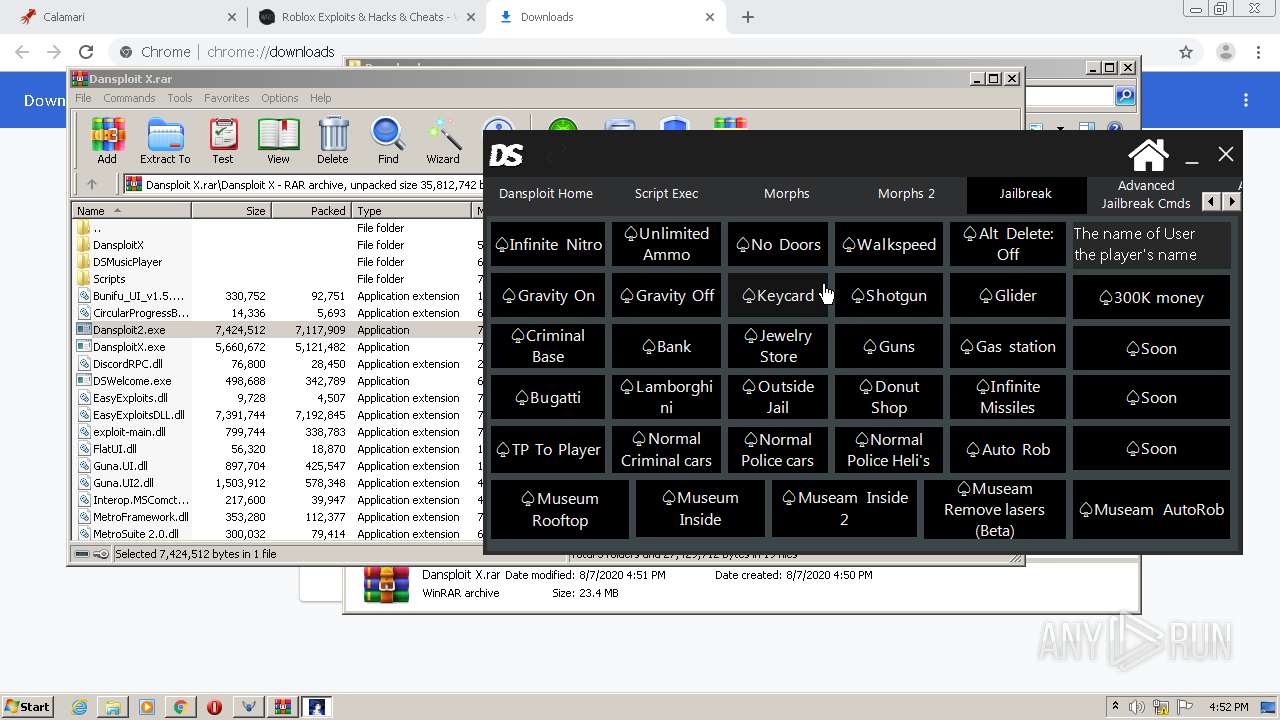Click Opera icon in the taskbar
This screenshot has height=720, width=1280.
214,707
